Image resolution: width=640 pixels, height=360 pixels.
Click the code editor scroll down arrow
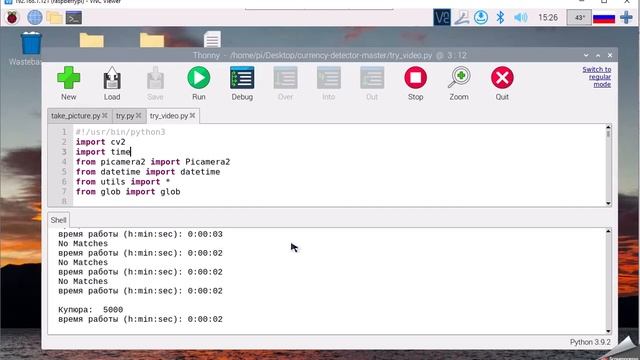609,203
